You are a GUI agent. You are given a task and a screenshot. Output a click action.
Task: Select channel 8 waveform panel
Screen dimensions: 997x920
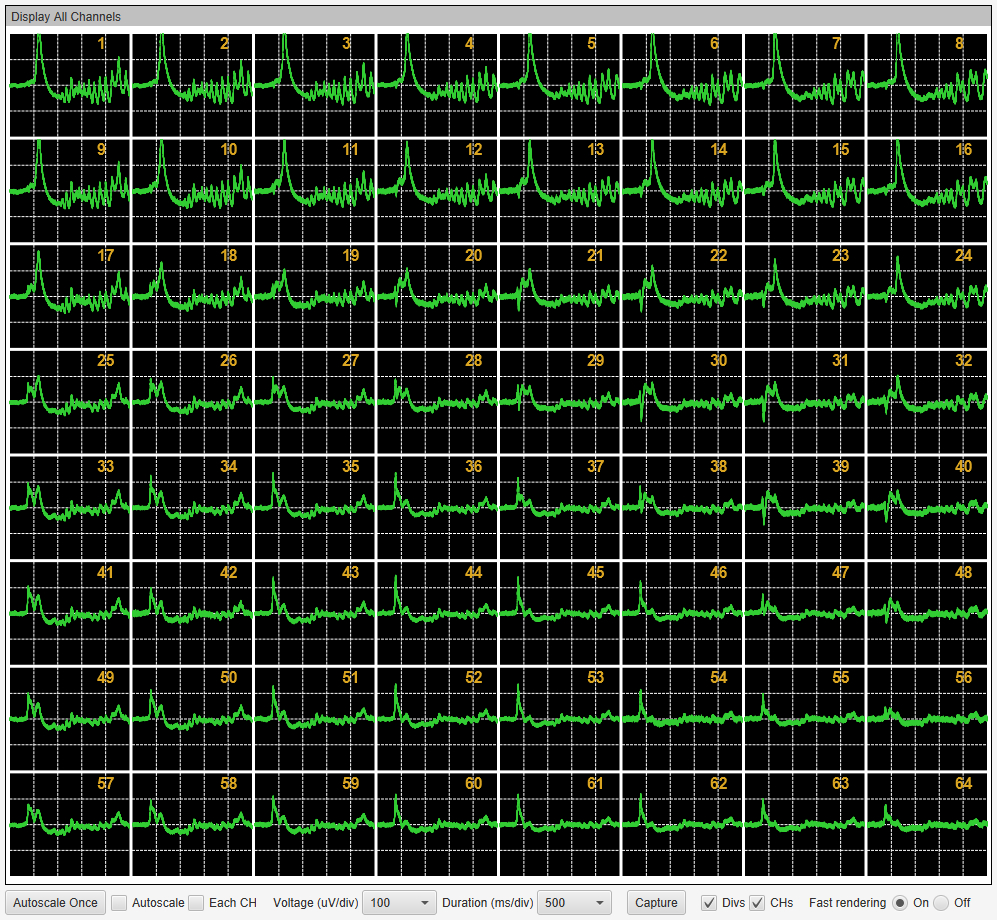point(927,85)
